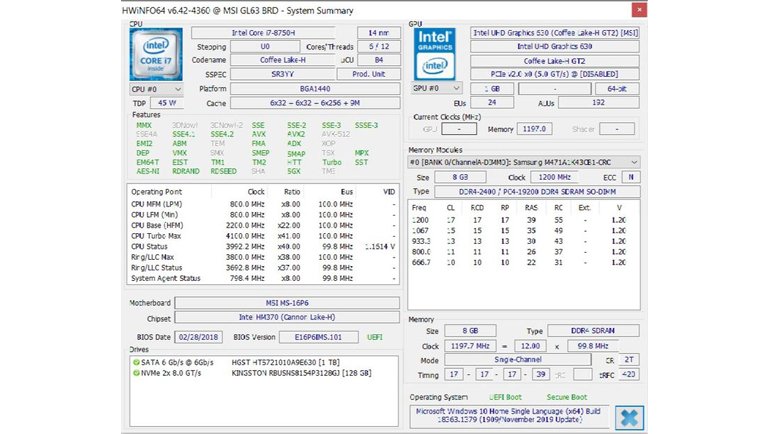Click the memory clock 1197.7 MHz field
The width and height of the screenshot is (770, 434).
pyautogui.click(x=470, y=346)
